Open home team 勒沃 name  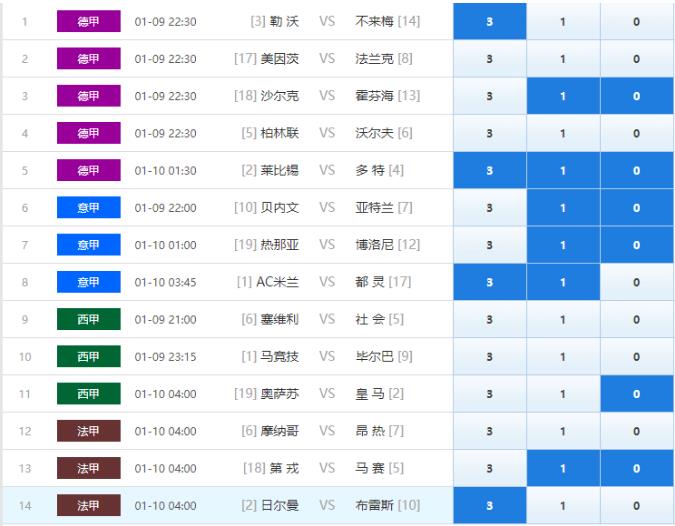(284, 22)
